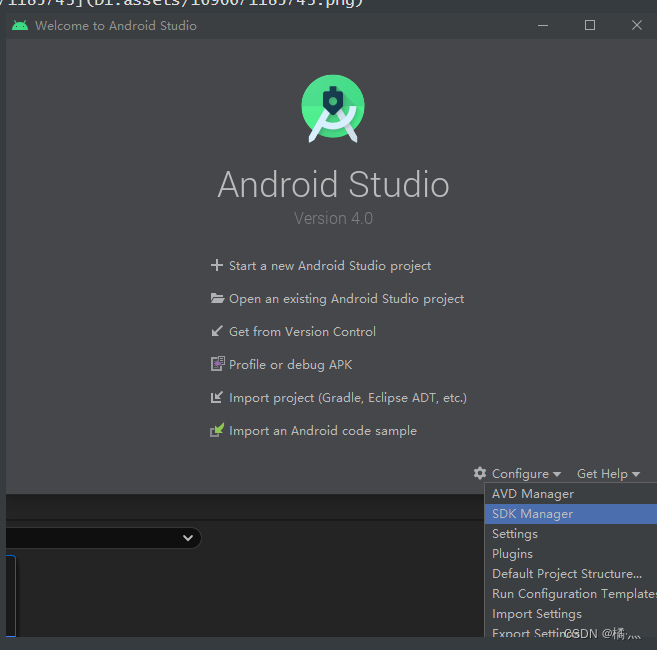Minimize the Welcome to Android Studio window
Screen dimensions: 657x650
543,26
